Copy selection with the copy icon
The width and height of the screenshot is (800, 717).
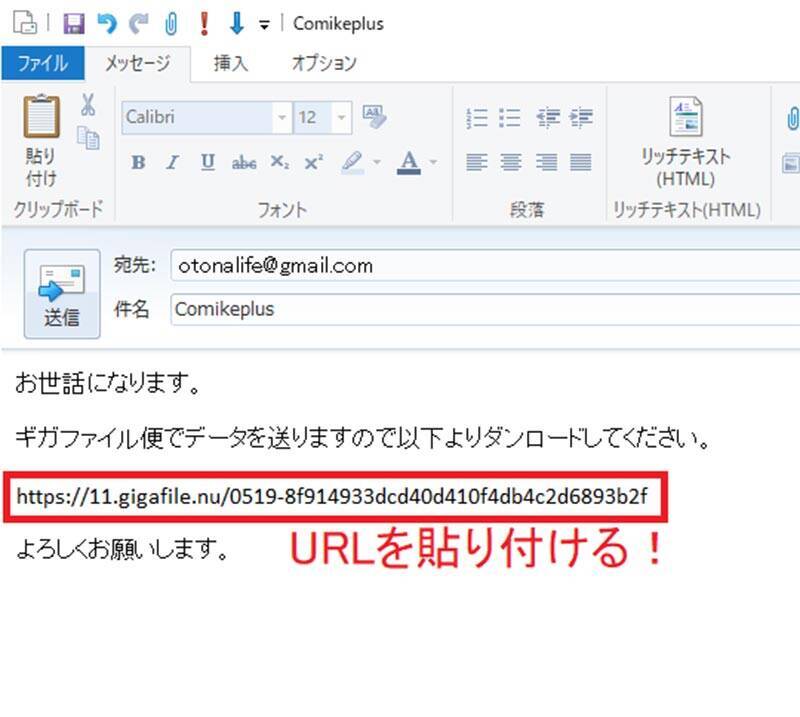tap(88, 138)
